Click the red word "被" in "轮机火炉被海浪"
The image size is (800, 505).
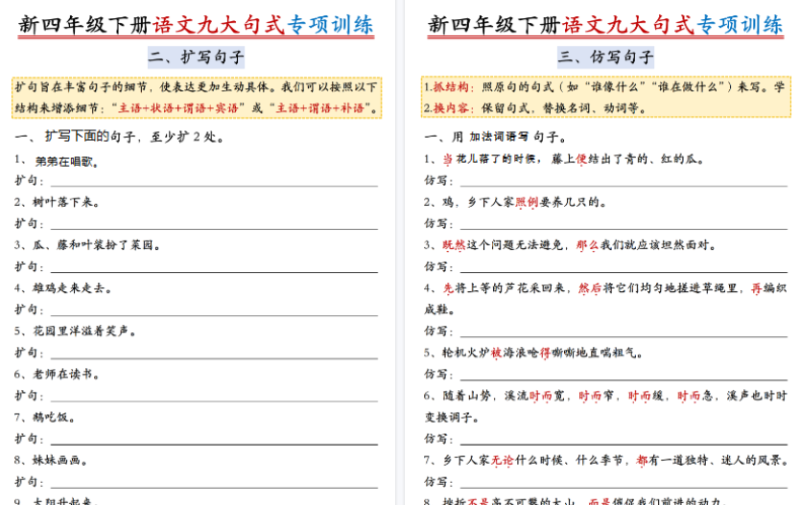coord(496,353)
